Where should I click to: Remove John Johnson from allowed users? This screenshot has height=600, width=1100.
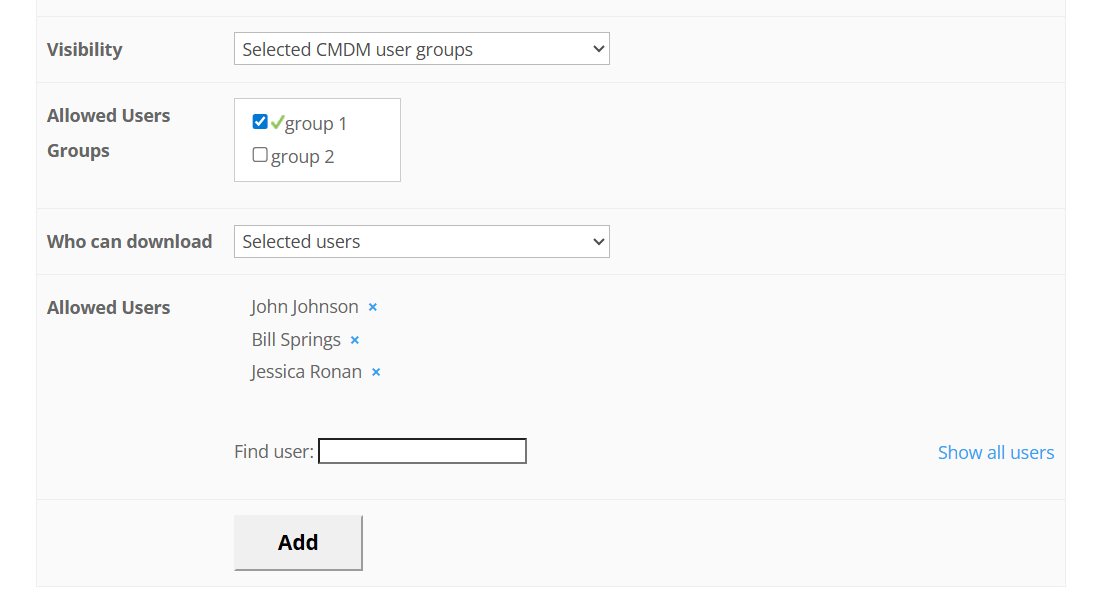(x=373, y=308)
